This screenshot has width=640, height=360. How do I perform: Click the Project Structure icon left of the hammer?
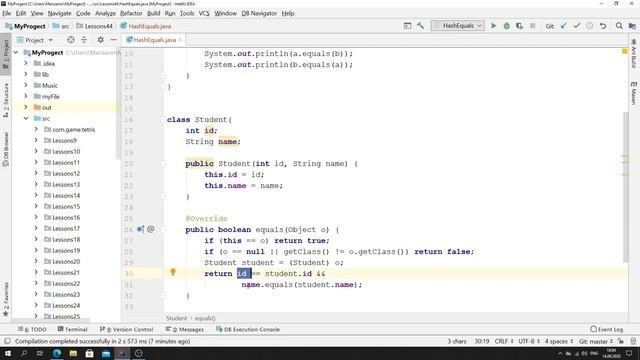coord(407,26)
